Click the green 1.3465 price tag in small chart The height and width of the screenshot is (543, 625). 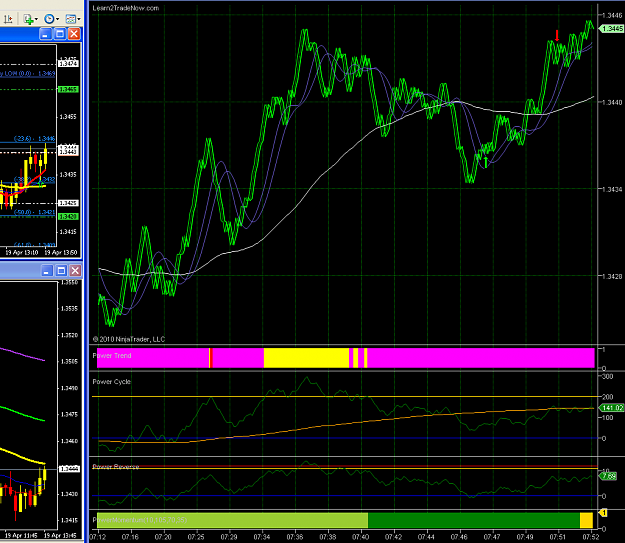click(x=68, y=89)
